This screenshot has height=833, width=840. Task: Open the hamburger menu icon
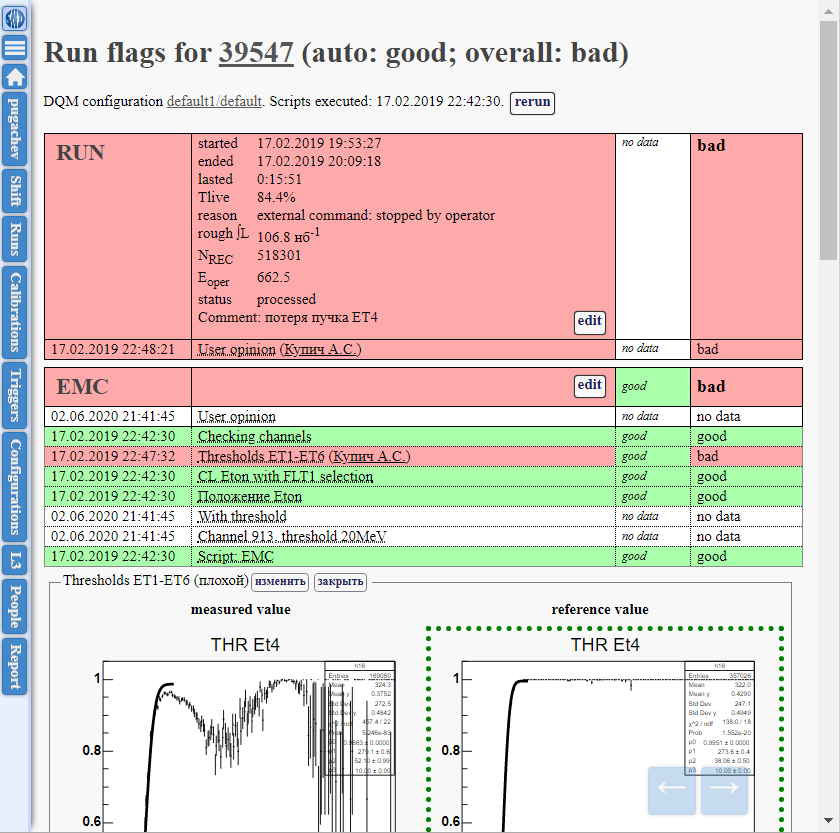pos(15,47)
